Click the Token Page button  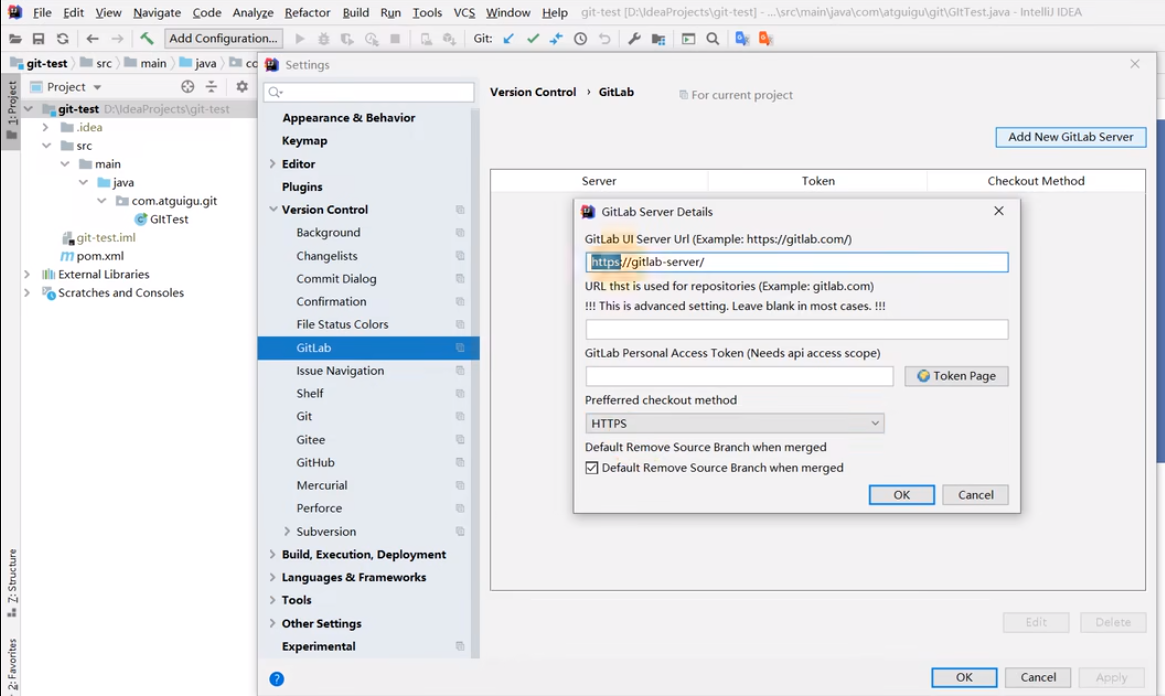956,376
